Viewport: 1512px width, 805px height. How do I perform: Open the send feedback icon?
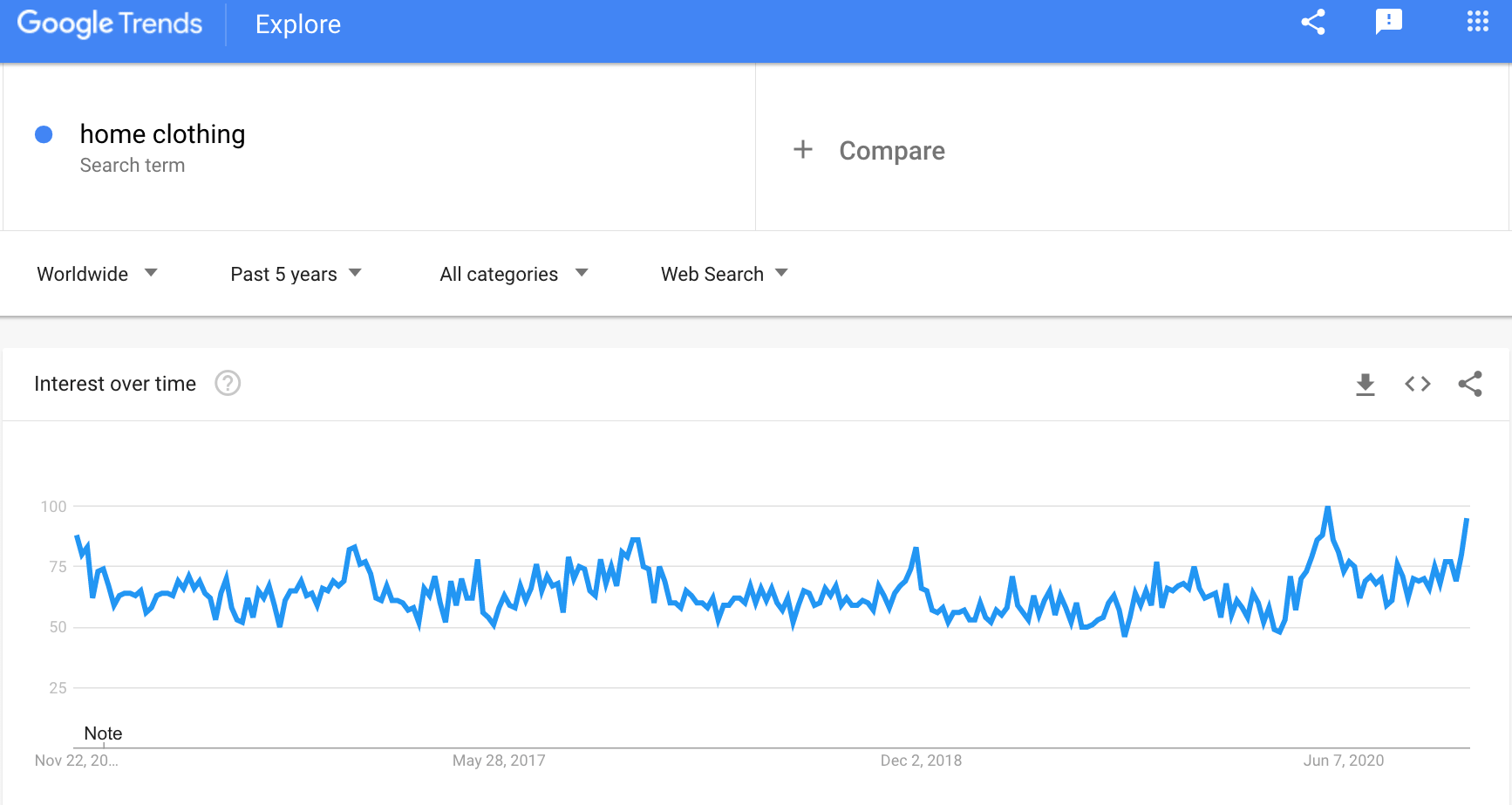coord(1389,23)
